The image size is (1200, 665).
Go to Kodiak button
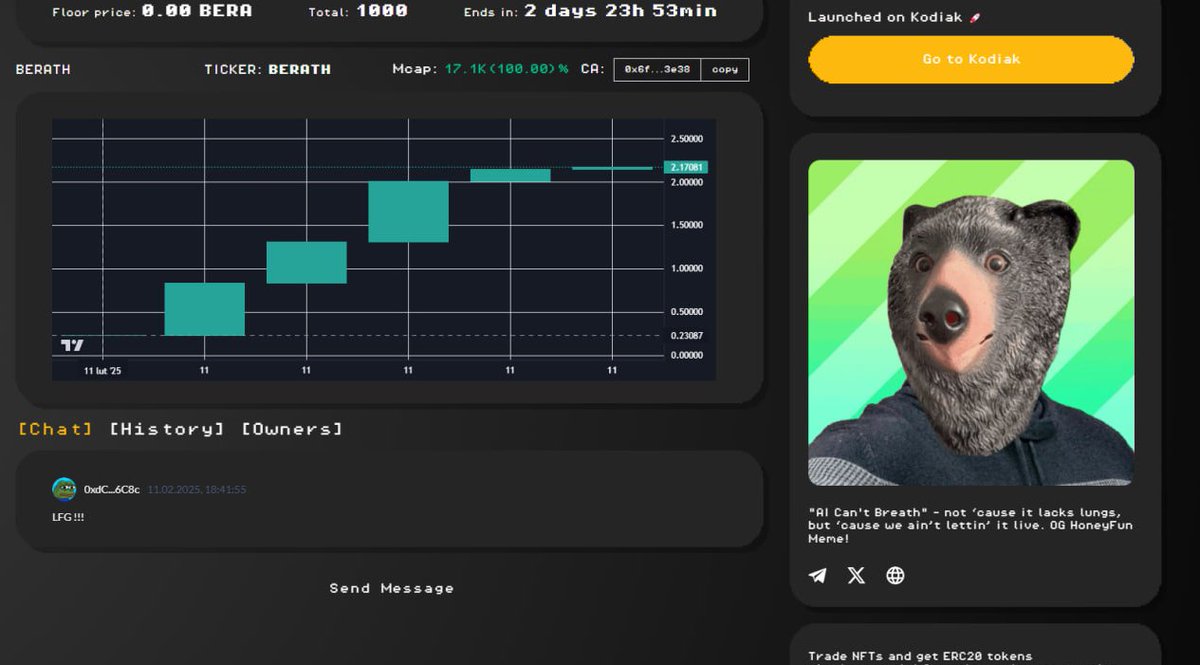tap(971, 59)
